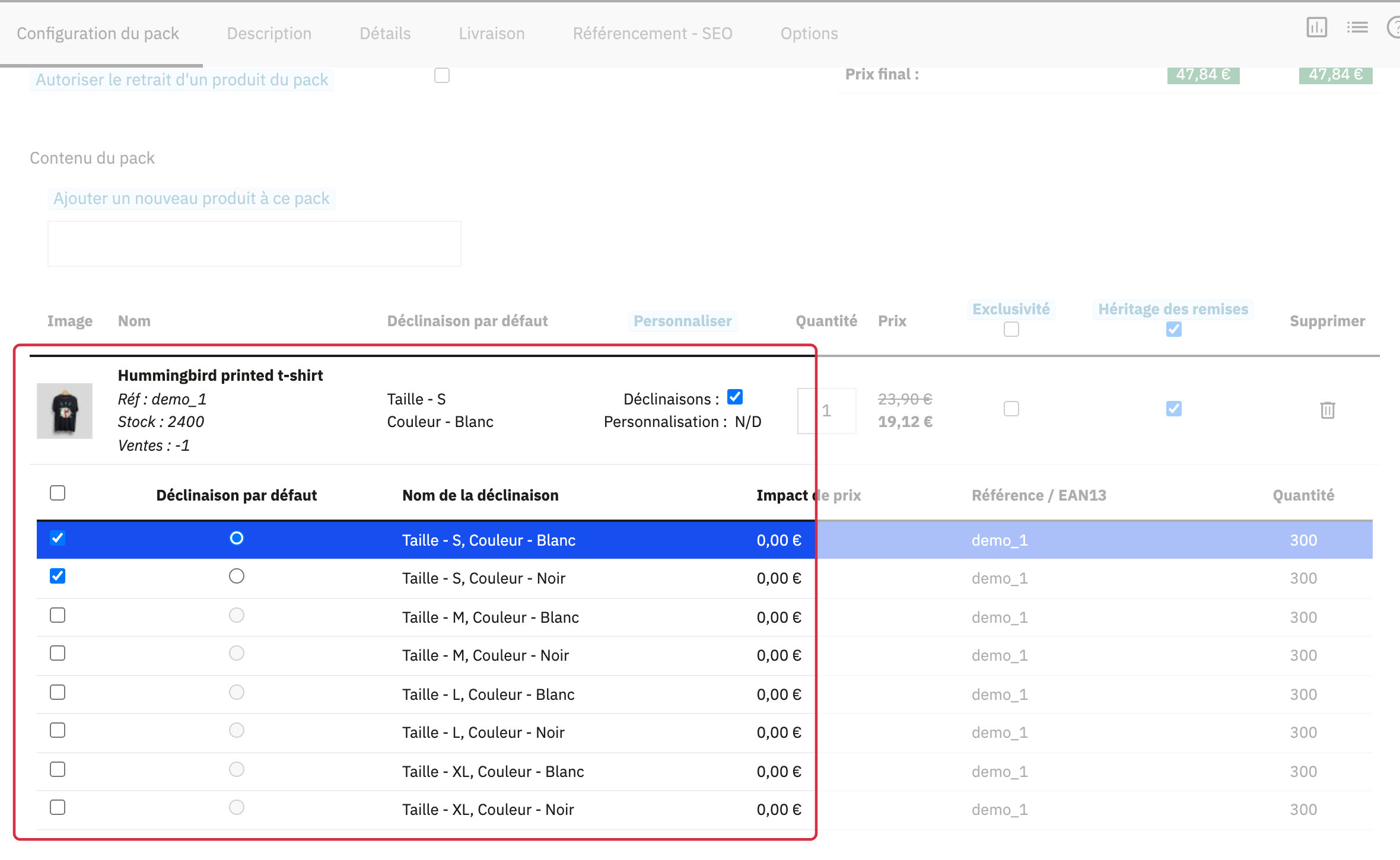Click the add new product search field
Viewport: 1400px width, 860px height.
tap(254, 244)
